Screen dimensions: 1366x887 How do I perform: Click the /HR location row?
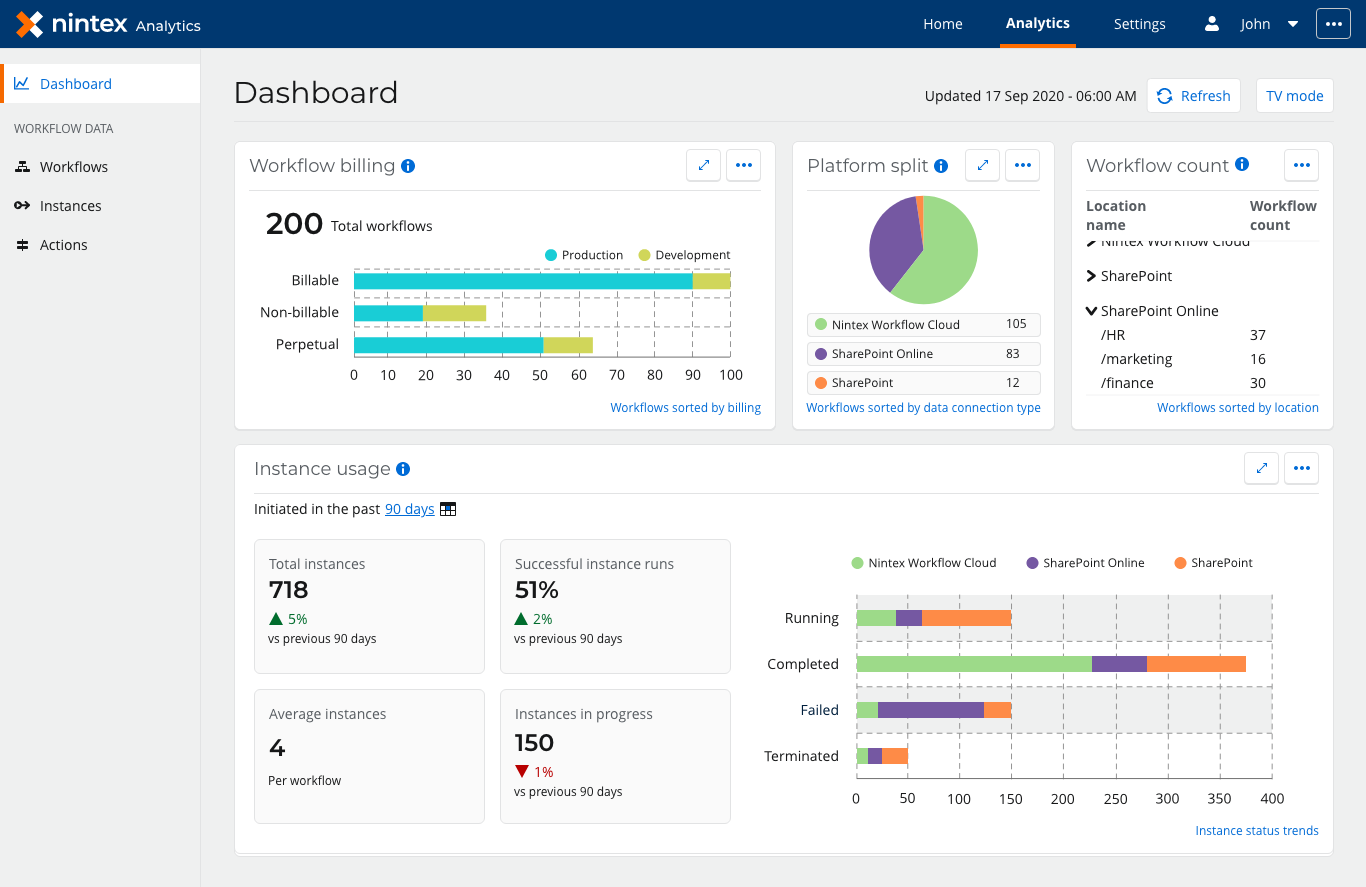pyautogui.click(x=1202, y=335)
